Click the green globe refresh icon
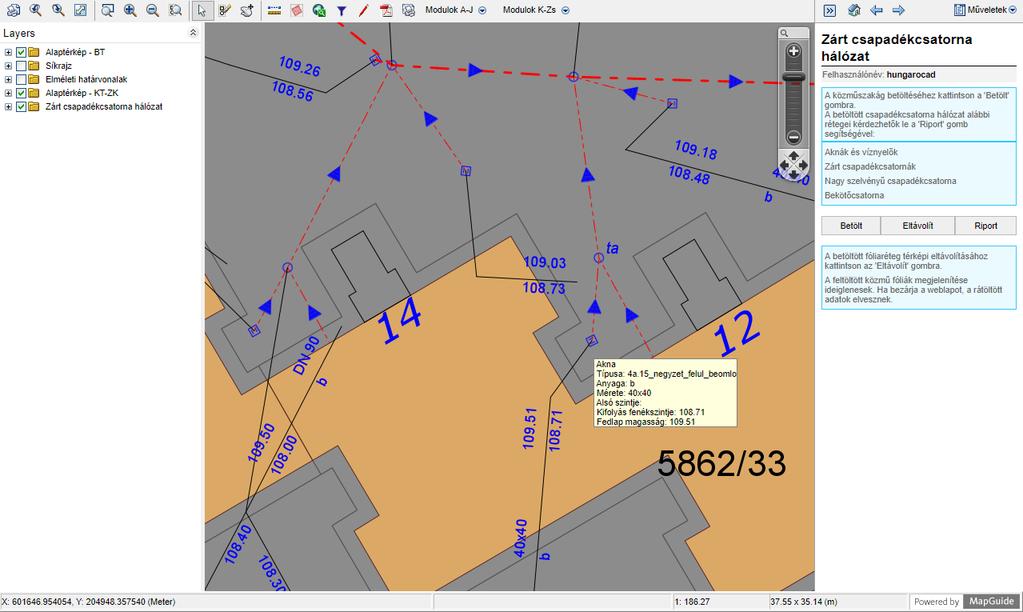This screenshot has width=1023, height=612. pyautogui.click(x=319, y=10)
